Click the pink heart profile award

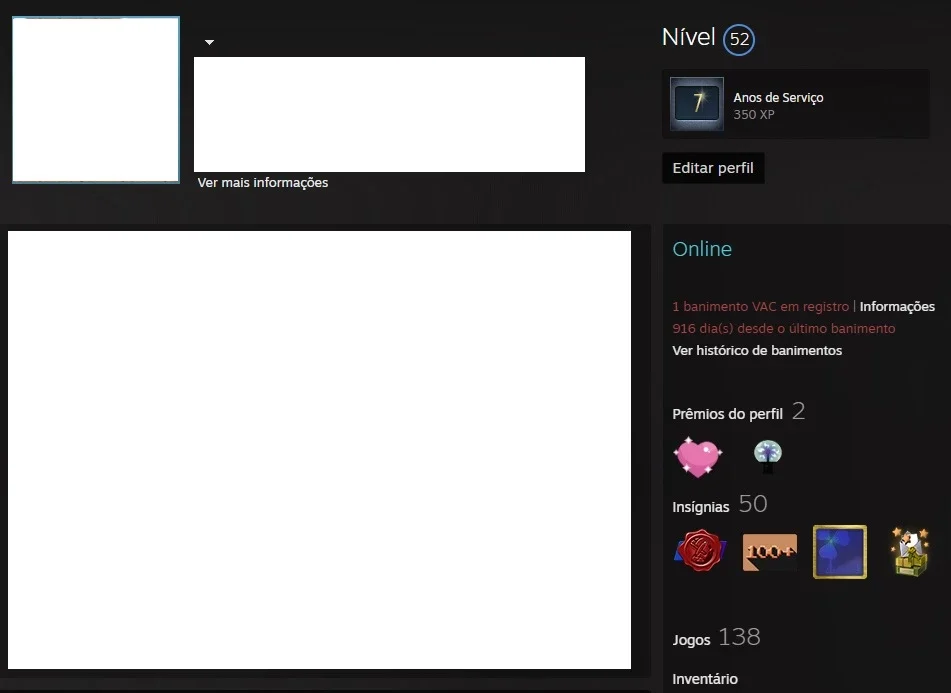coord(698,457)
